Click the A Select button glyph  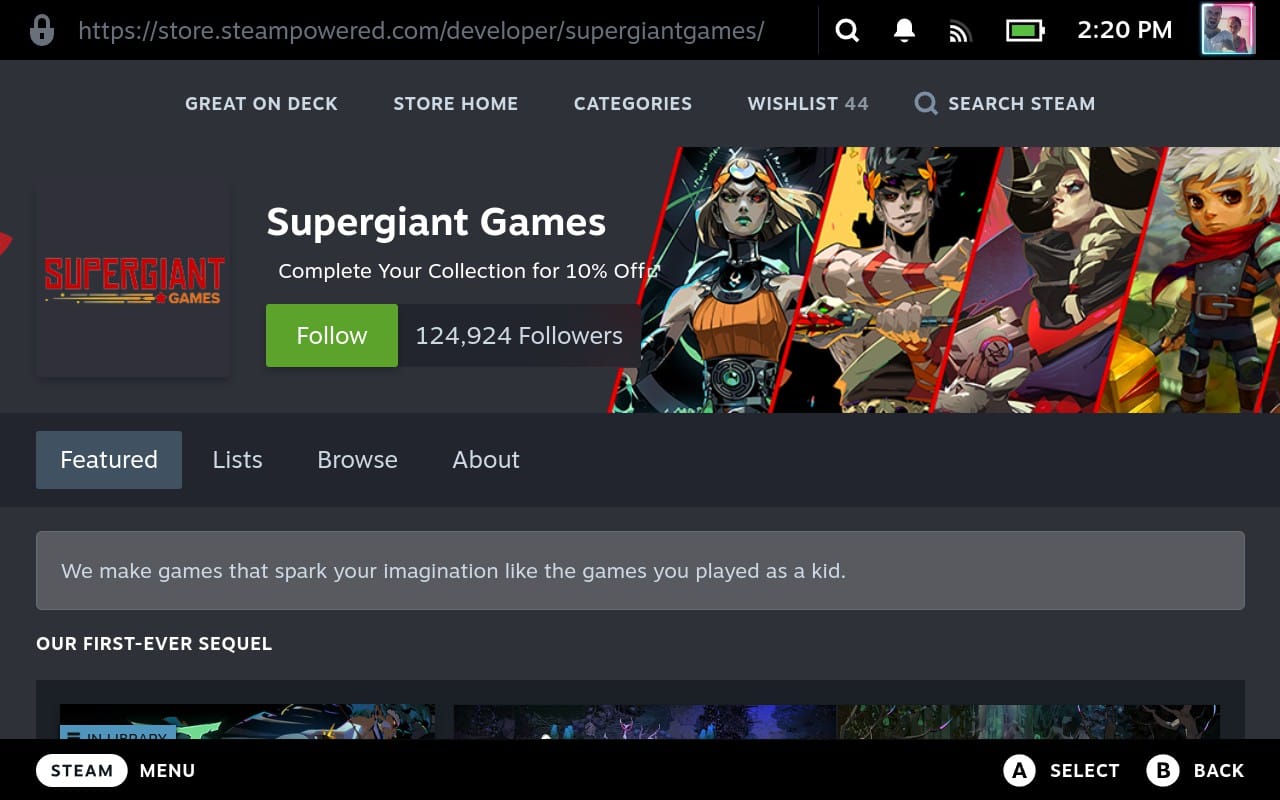pos(1019,770)
